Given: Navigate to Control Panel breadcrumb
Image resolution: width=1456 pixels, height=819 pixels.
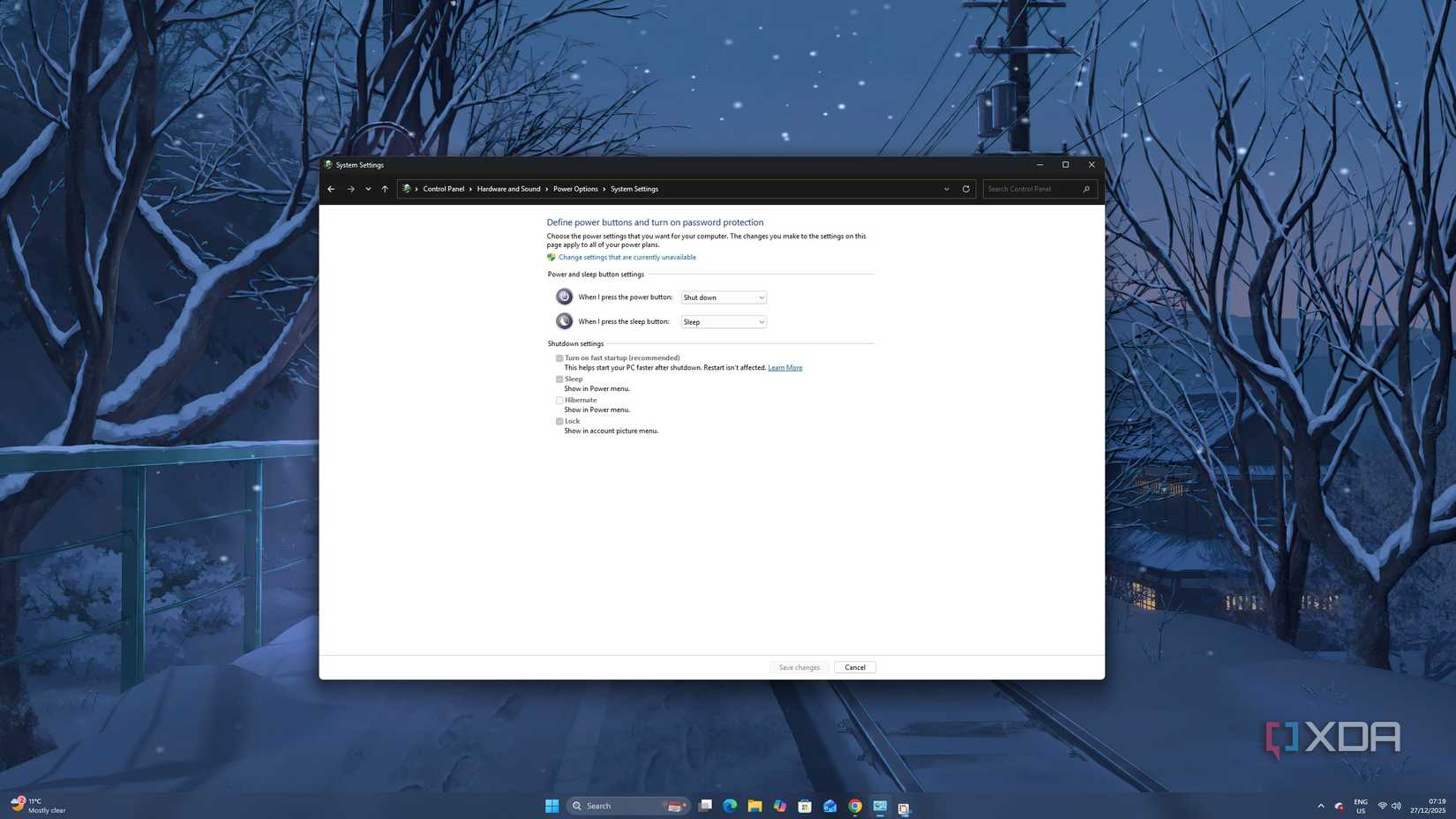Looking at the screenshot, I should tap(443, 189).
